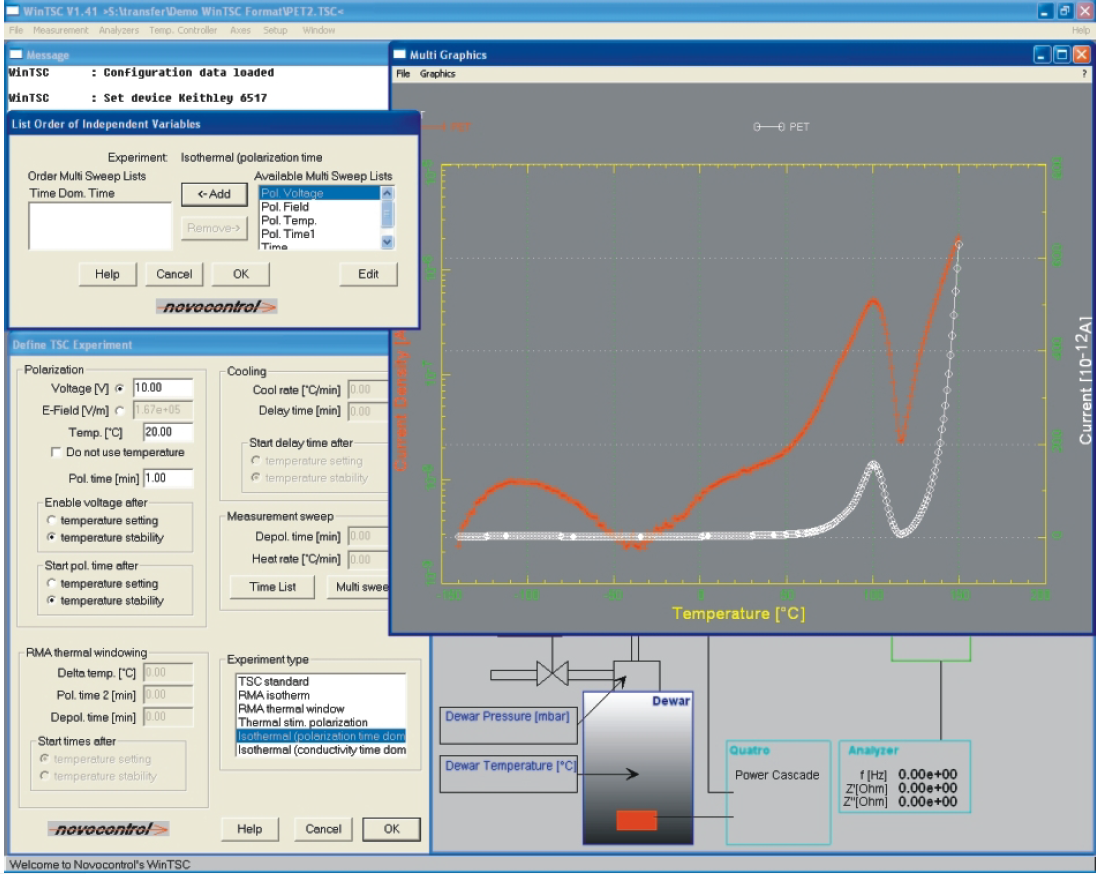The image size is (1096, 874).
Task: Click novocontrol logo in Define TSC Experiment panel
Action: pos(109,829)
